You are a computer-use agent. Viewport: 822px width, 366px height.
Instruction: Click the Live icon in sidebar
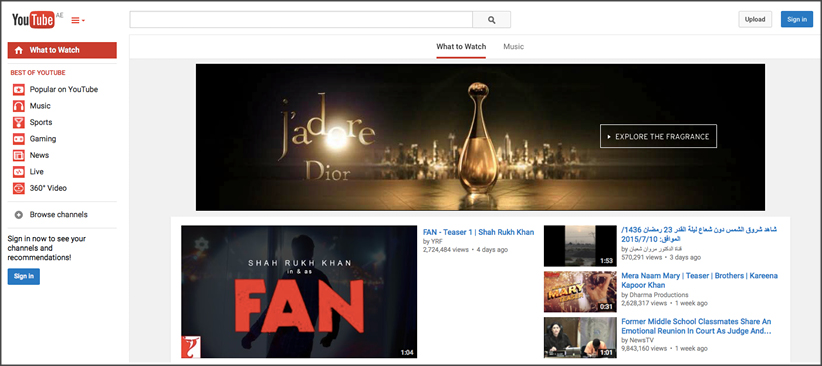pyautogui.click(x=19, y=171)
